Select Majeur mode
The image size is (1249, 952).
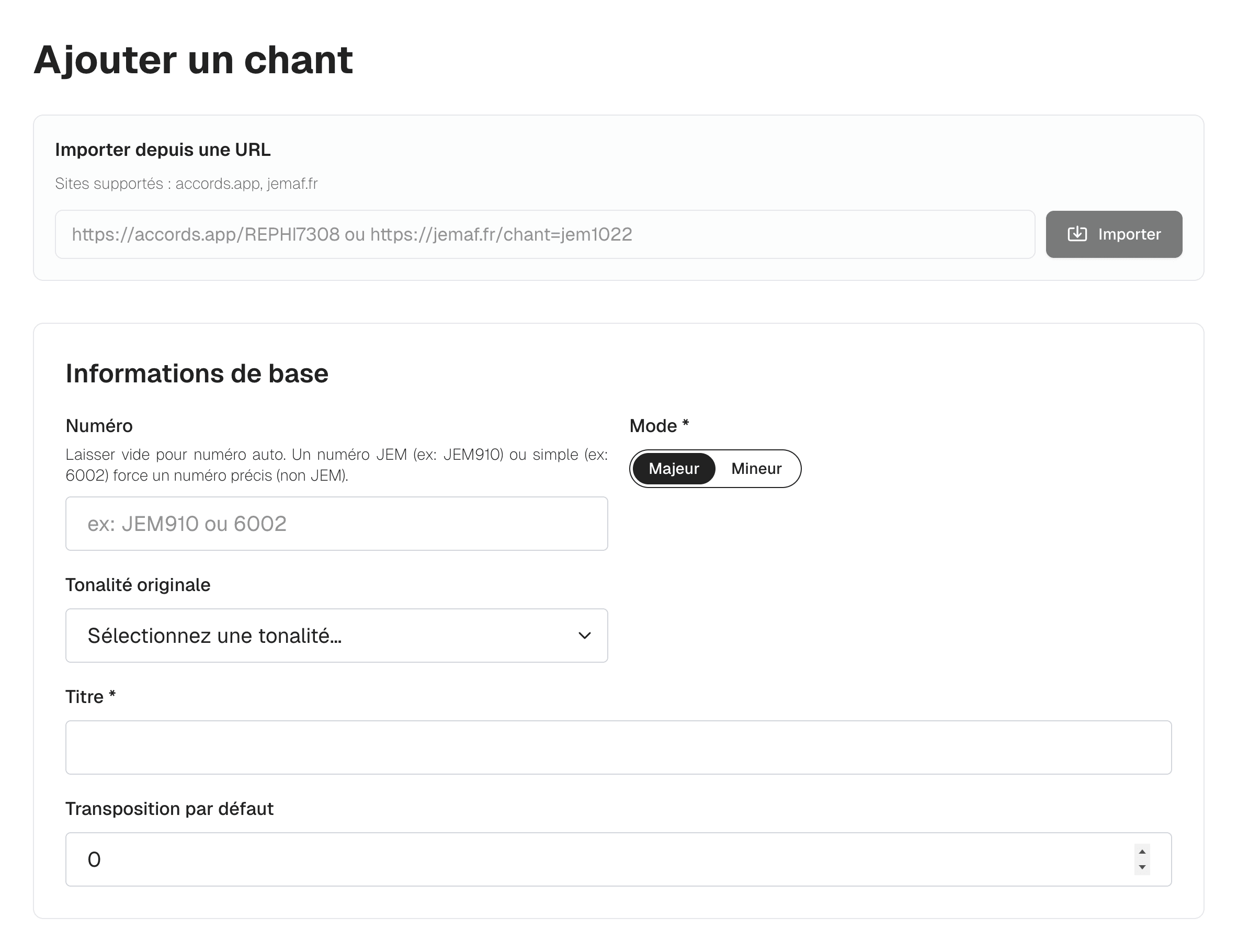click(674, 469)
